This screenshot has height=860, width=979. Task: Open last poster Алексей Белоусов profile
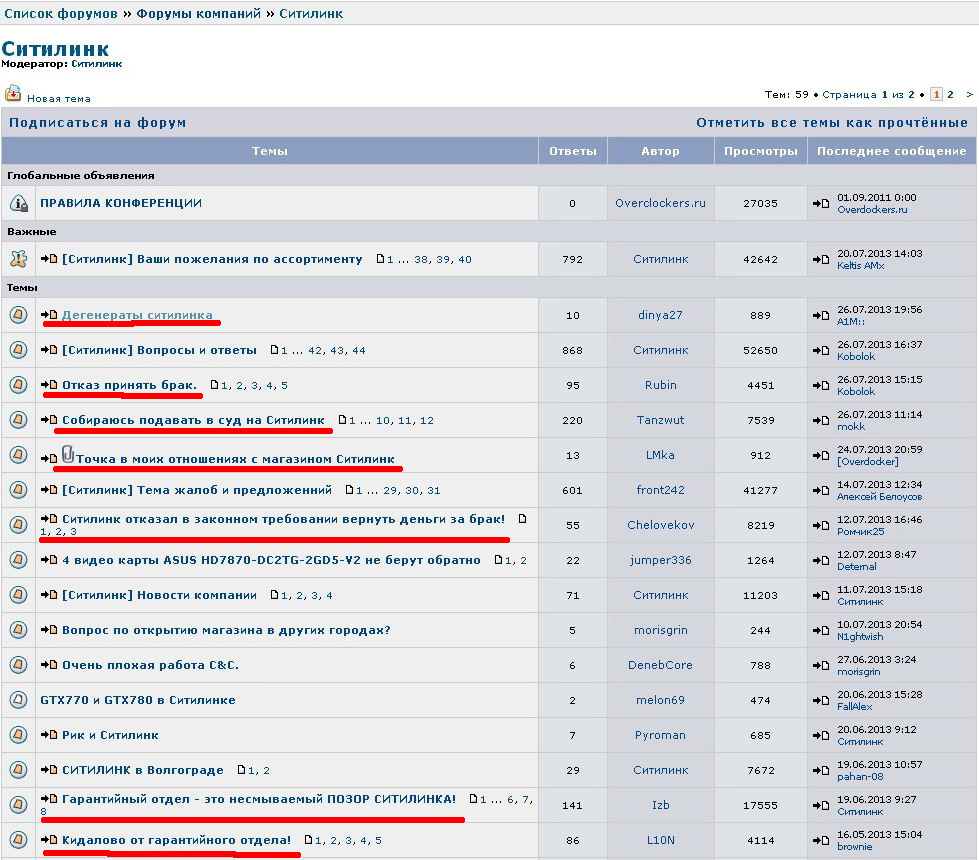[x=880, y=497]
